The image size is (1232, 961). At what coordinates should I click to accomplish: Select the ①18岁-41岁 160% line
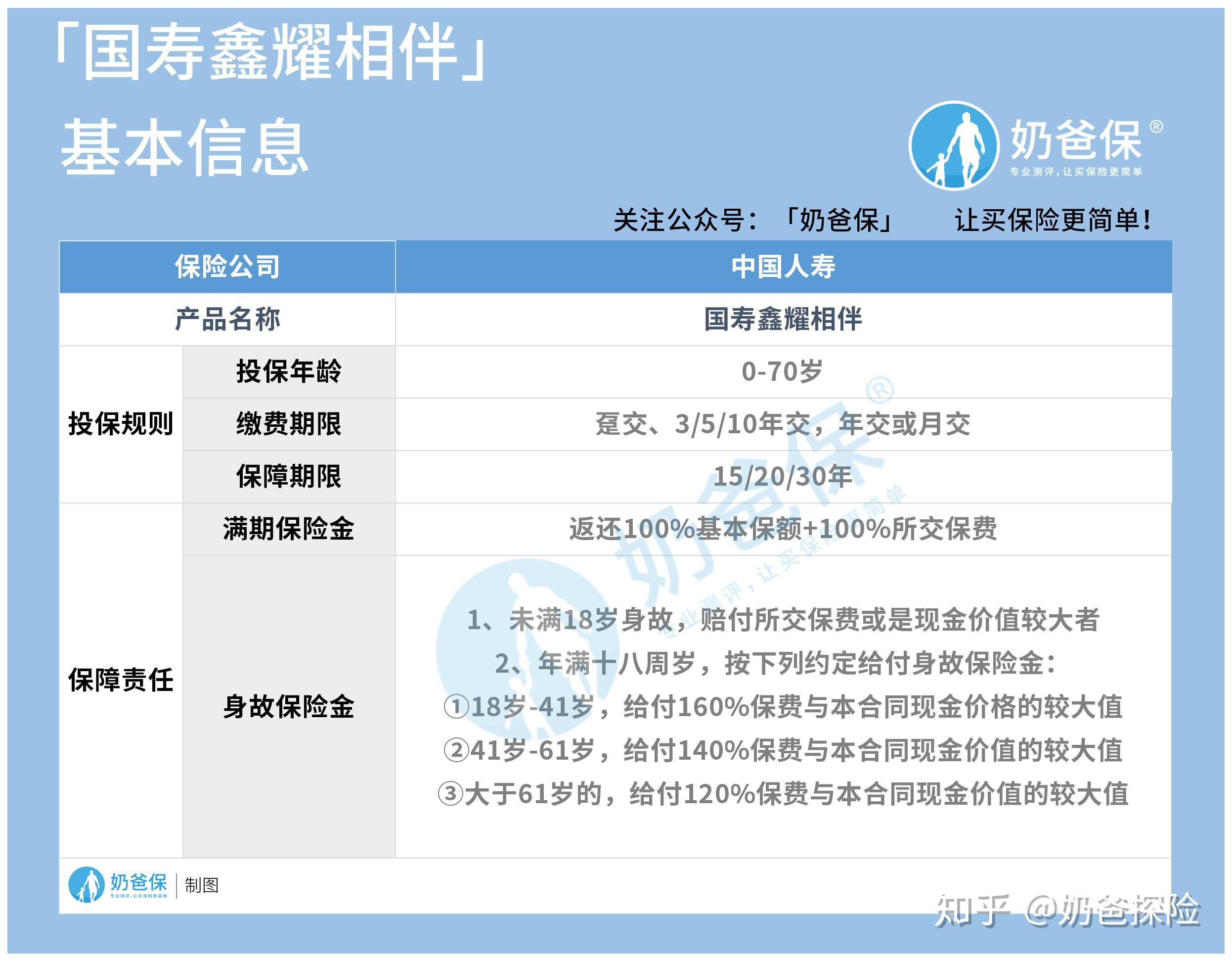click(x=783, y=706)
